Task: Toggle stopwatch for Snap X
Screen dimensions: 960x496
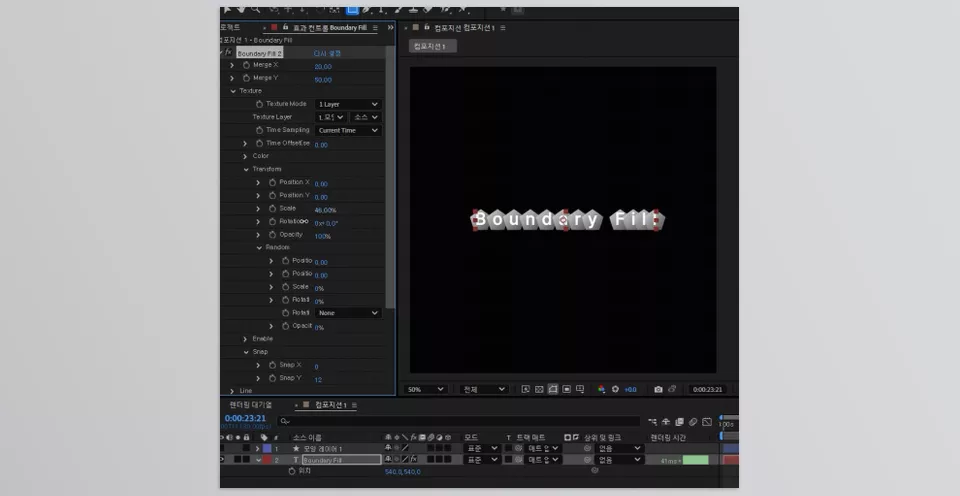Action: click(x=272, y=365)
